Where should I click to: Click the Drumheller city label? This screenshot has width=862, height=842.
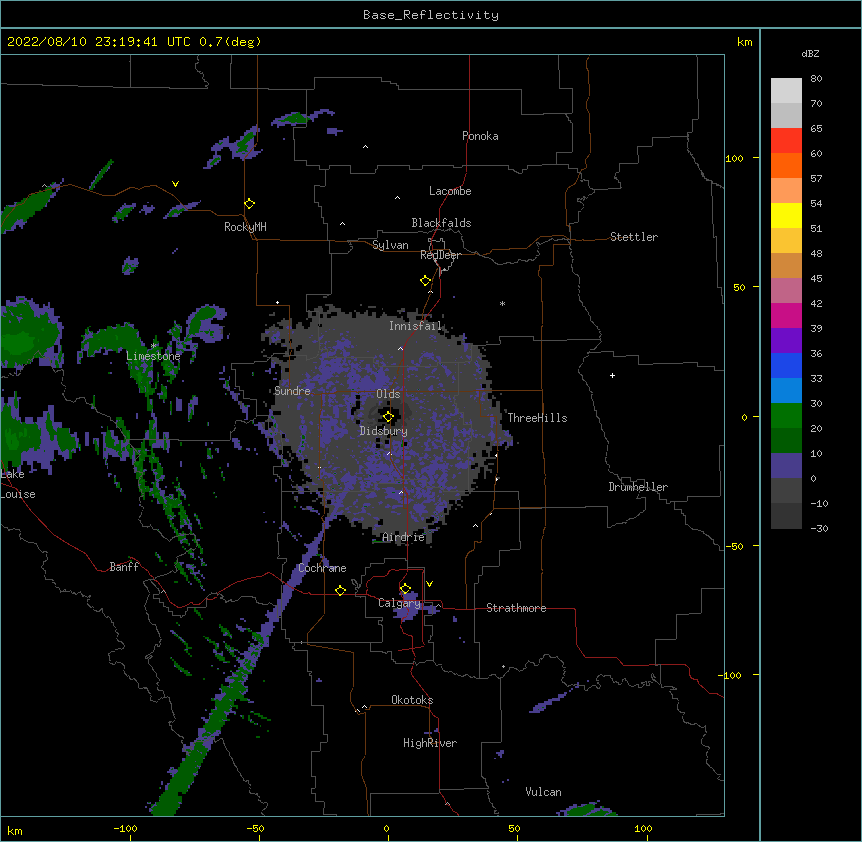click(638, 487)
